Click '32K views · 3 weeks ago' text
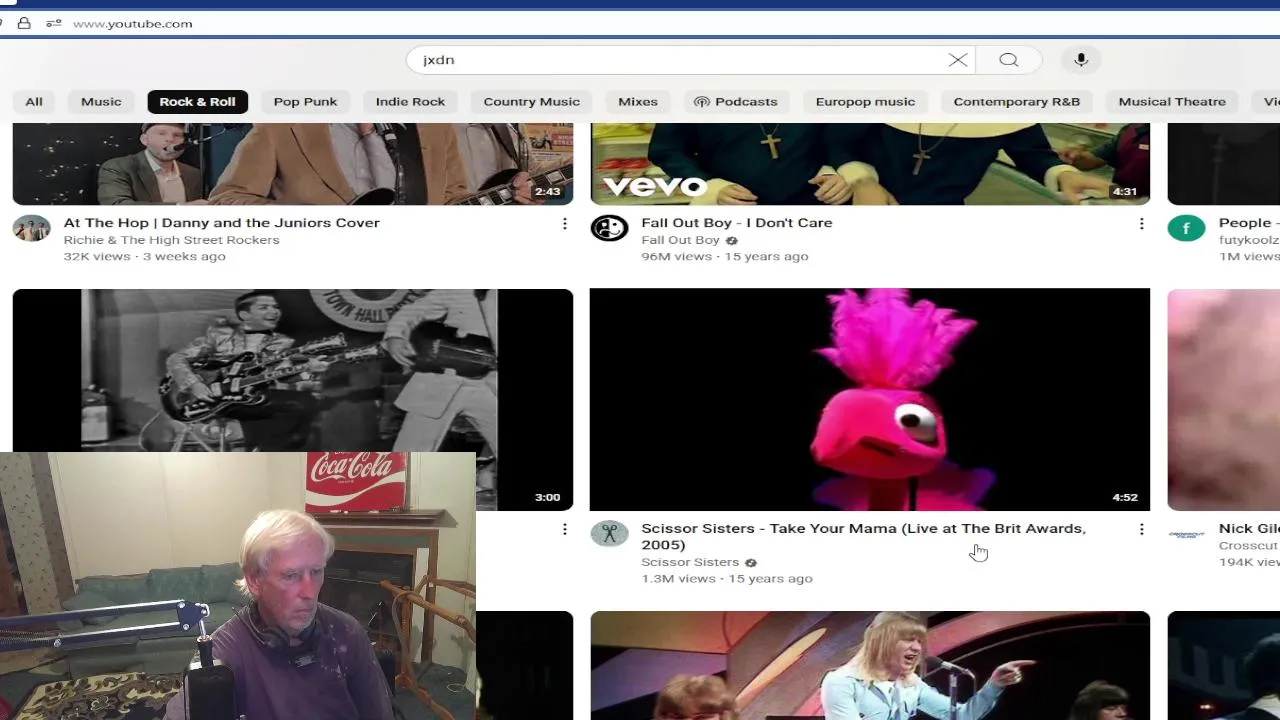This screenshot has height=720, width=1280. (144, 257)
